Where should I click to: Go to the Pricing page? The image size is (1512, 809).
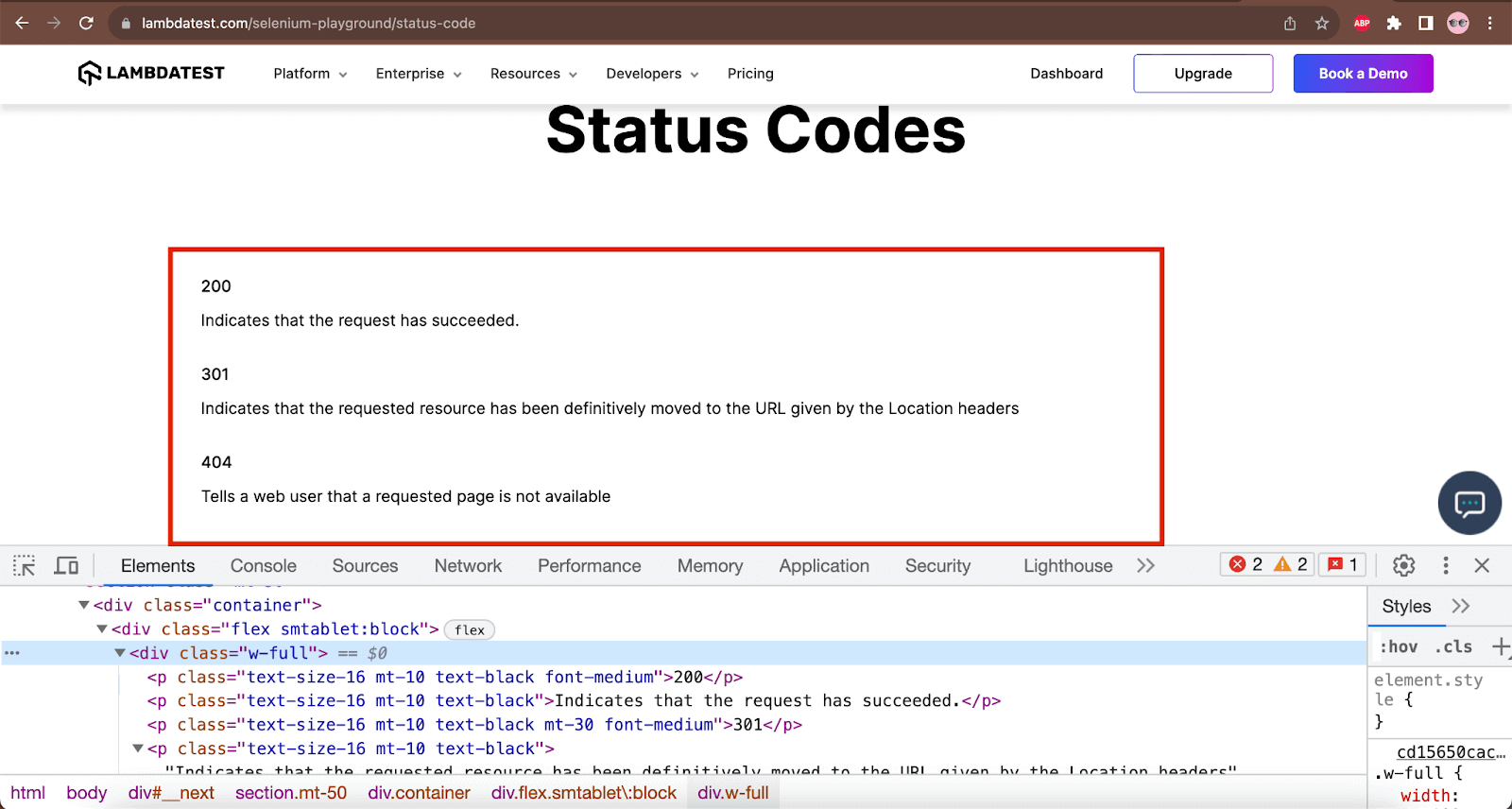[x=750, y=74]
